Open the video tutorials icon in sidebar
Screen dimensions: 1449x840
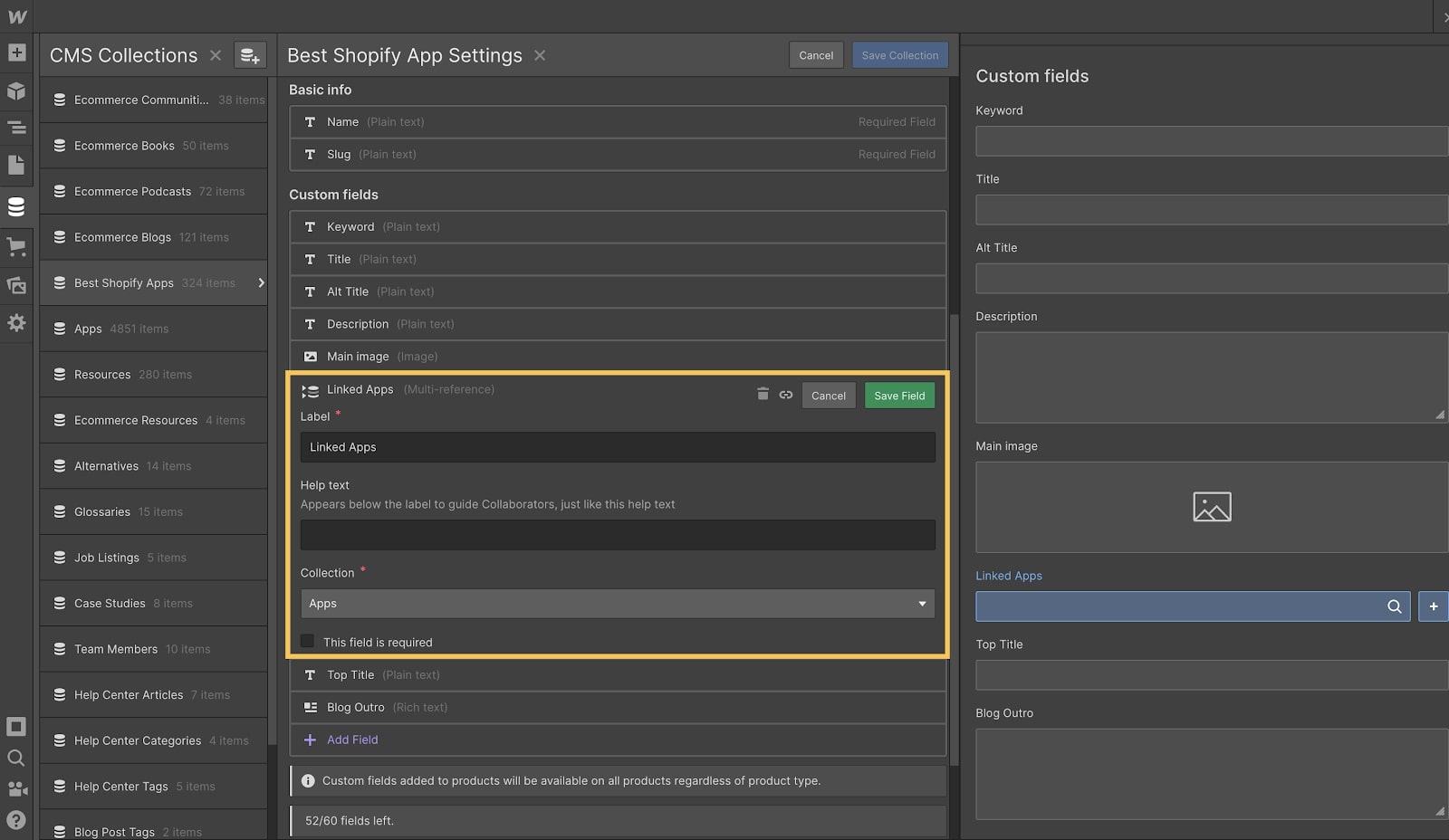click(16, 789)
